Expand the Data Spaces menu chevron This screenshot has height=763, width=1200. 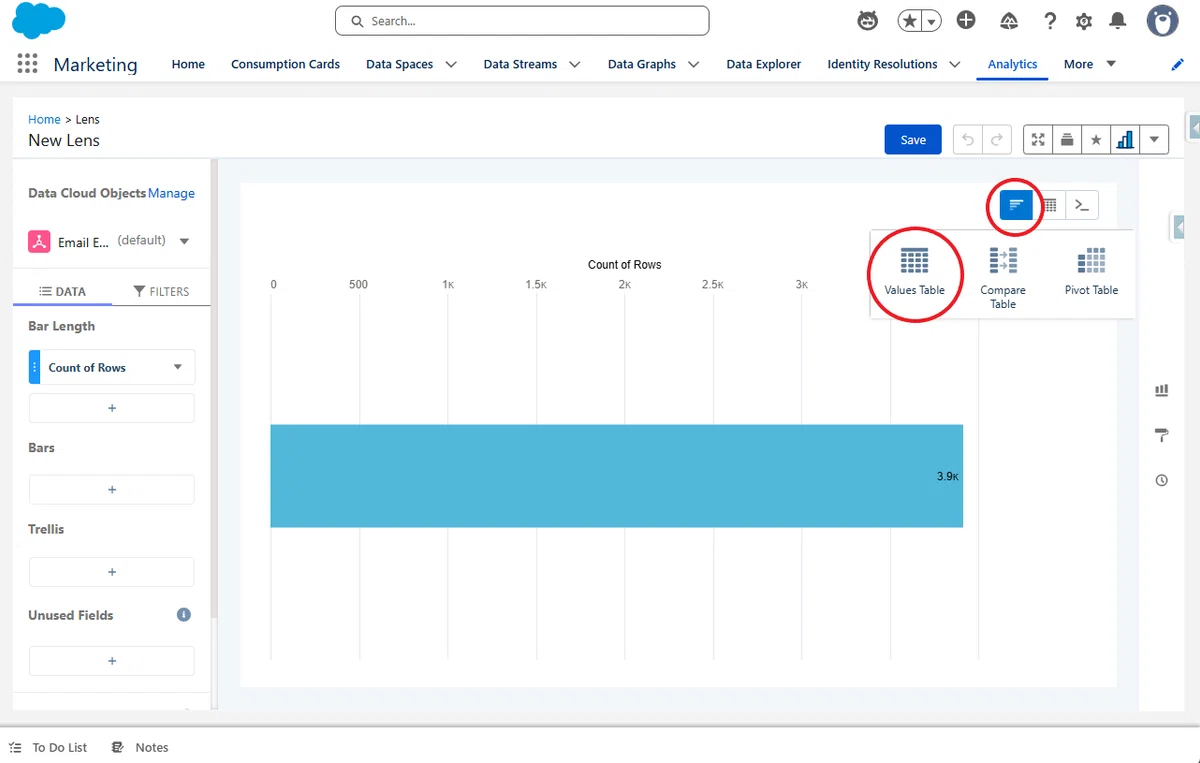pyautogui.click(x=451, y=64)
